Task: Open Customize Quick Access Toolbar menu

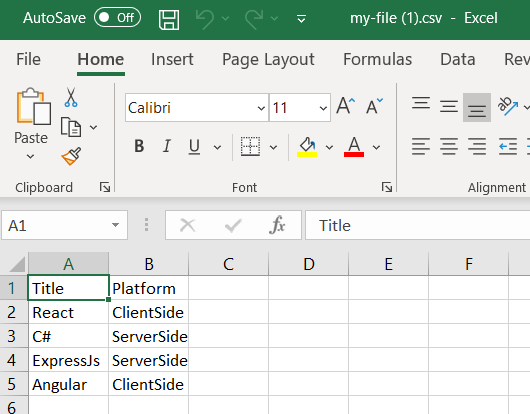Action: (x=301, y=19)
